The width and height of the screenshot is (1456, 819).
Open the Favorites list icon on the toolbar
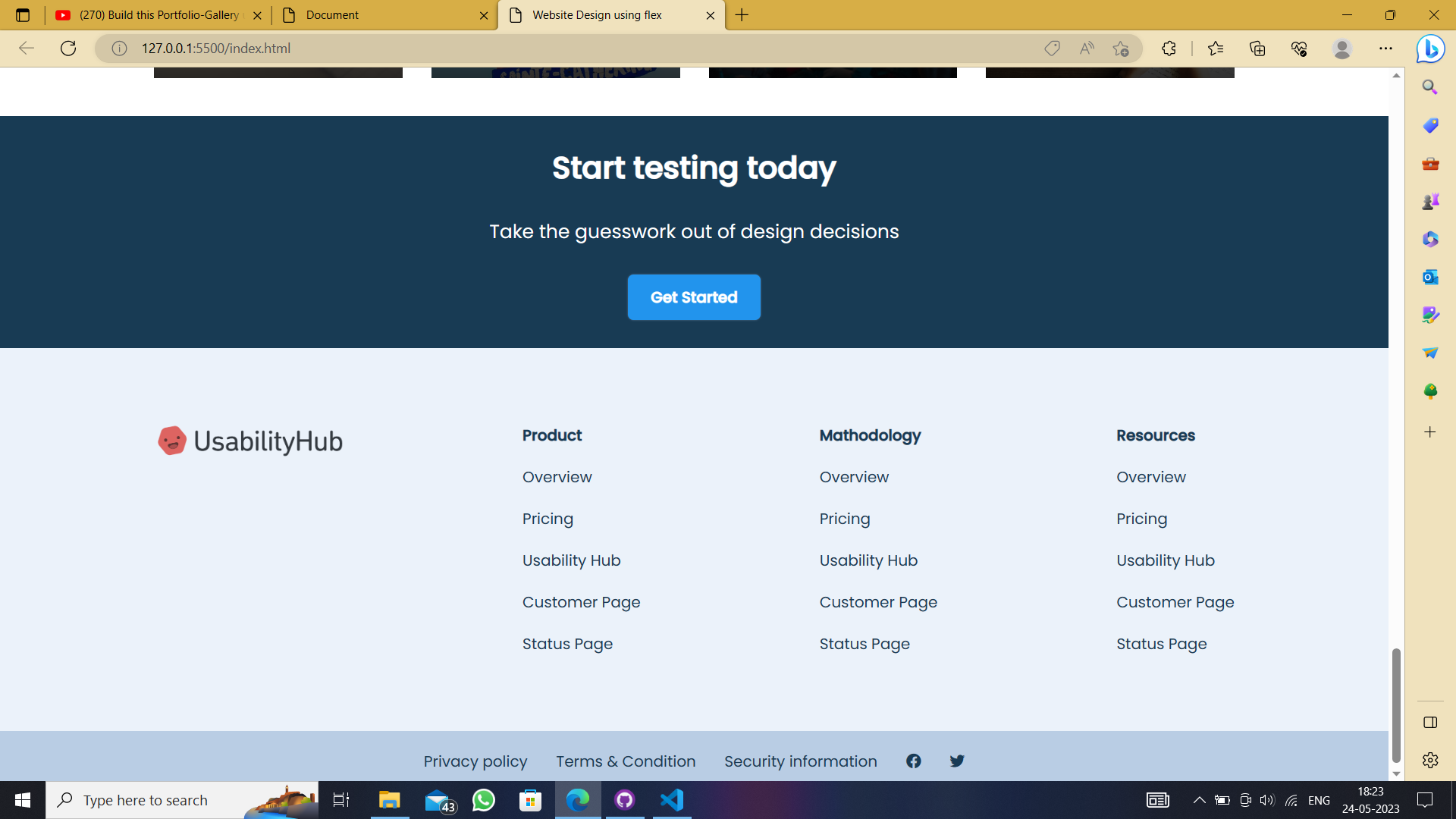(x=1216, y=48)
